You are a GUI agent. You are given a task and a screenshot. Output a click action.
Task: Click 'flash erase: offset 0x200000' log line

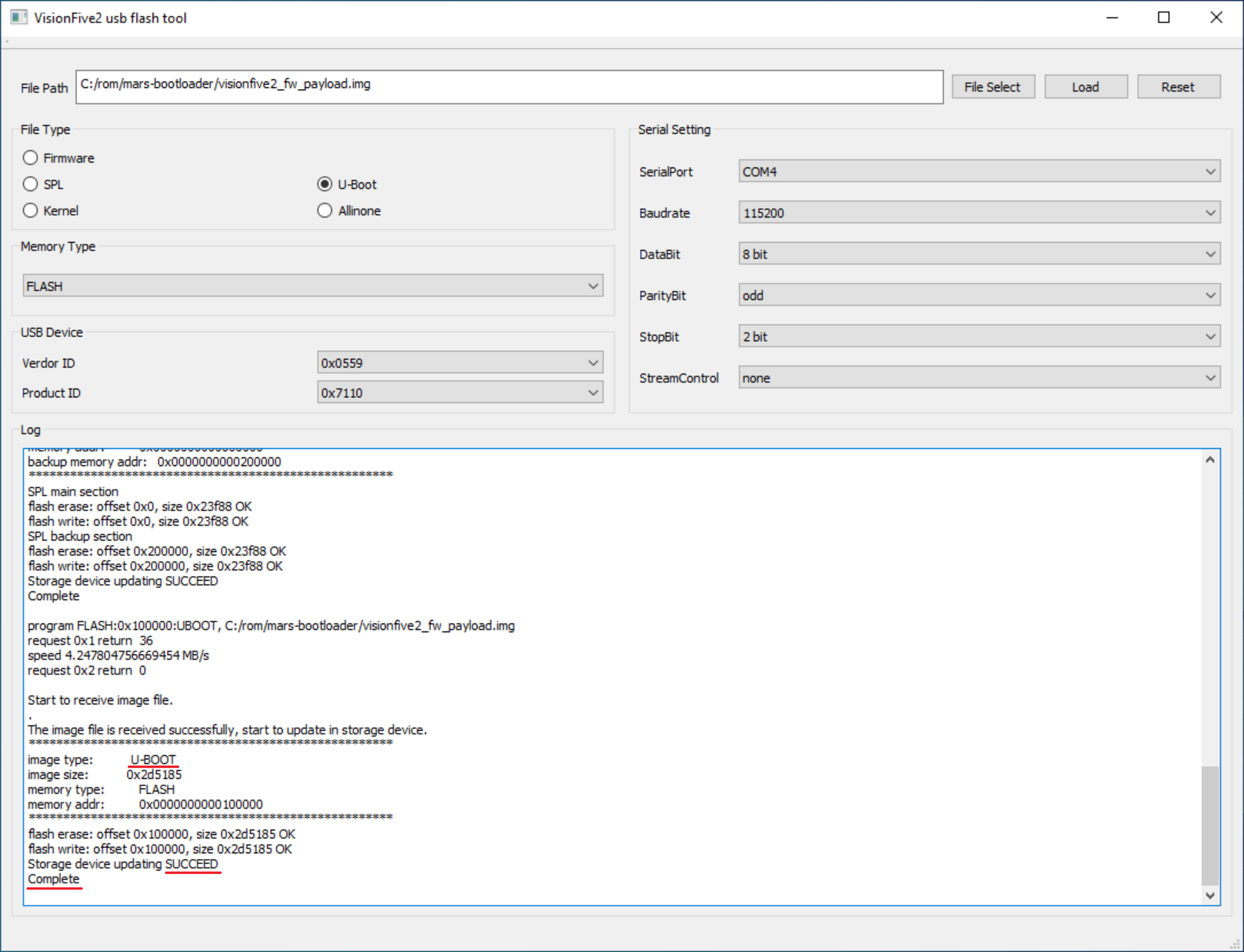[x=157, y=551]
